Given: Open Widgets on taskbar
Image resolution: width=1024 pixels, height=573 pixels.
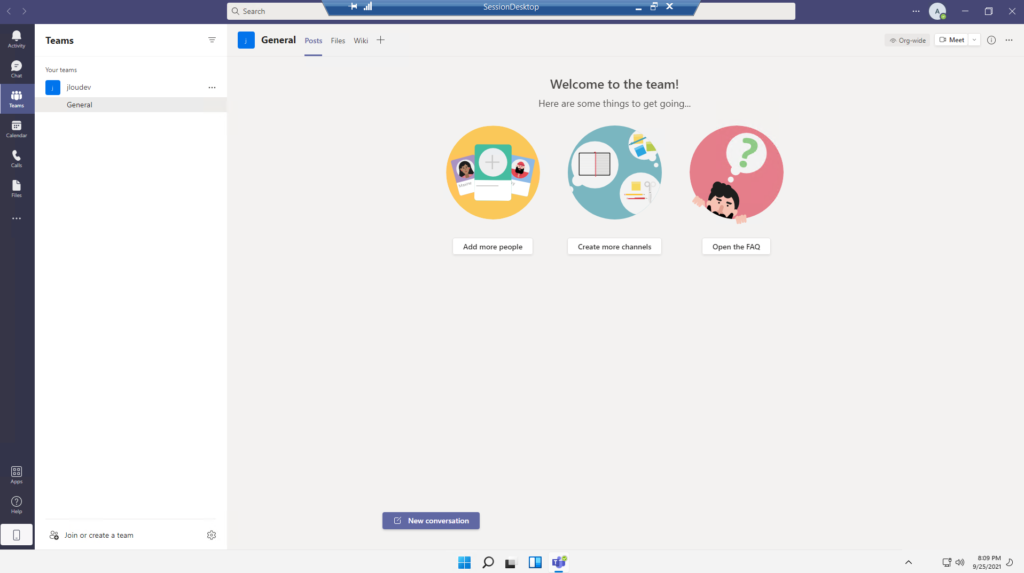Looking at the screenshot, I should [535, 562].
